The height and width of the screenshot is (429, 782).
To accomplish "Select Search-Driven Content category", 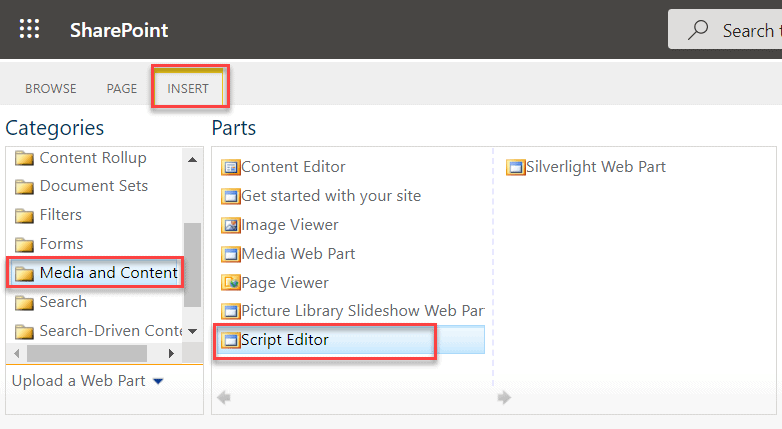I will [111, 331].
